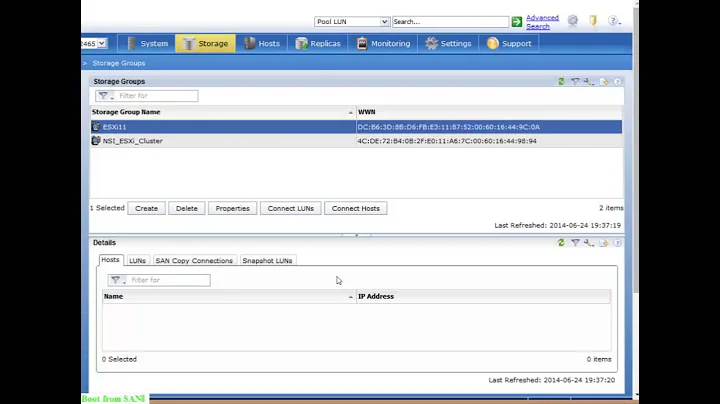Select the ESXi11 storage group row

click(x=356, y=127)
